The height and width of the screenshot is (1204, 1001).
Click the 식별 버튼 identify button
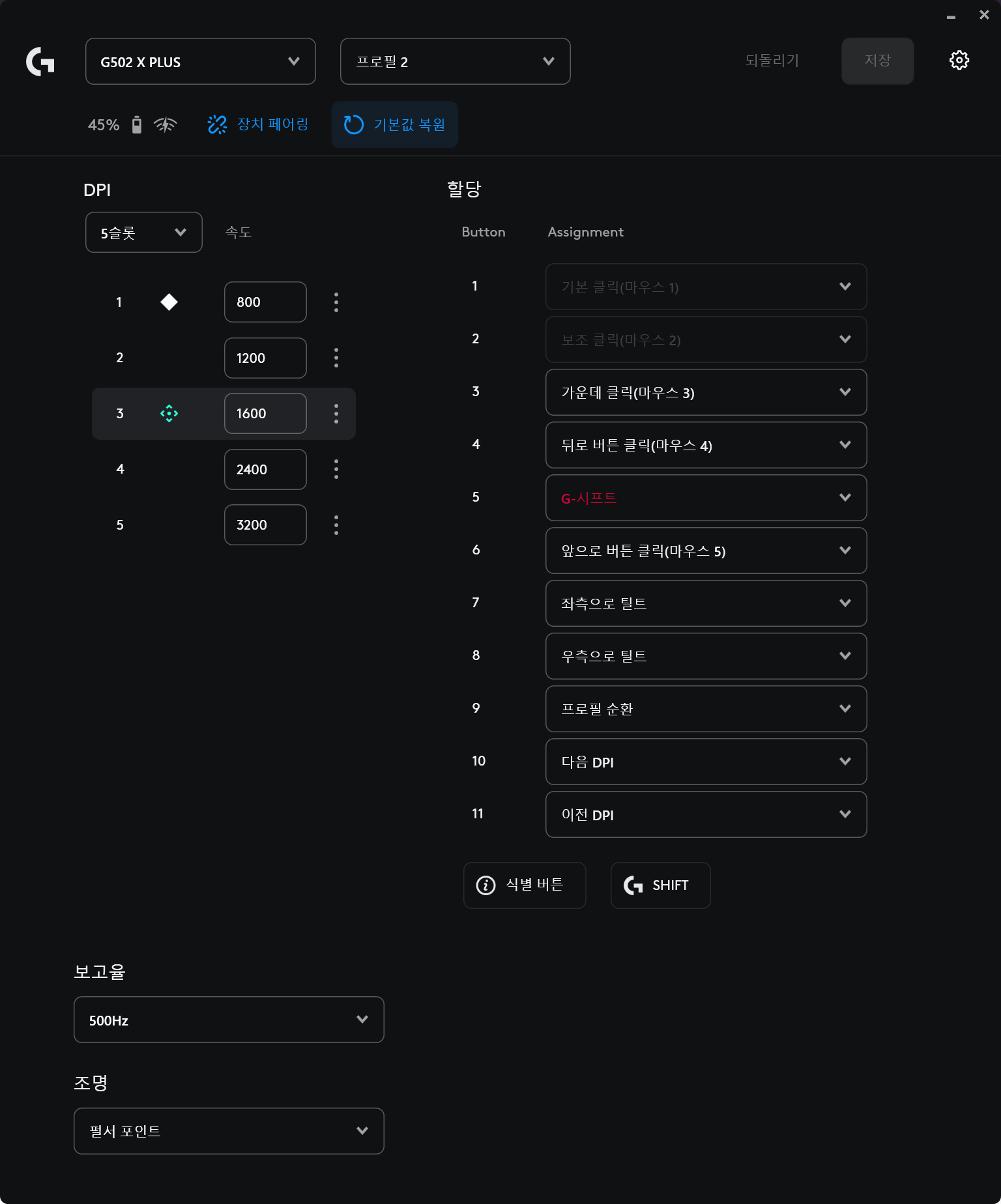(525, 885)
